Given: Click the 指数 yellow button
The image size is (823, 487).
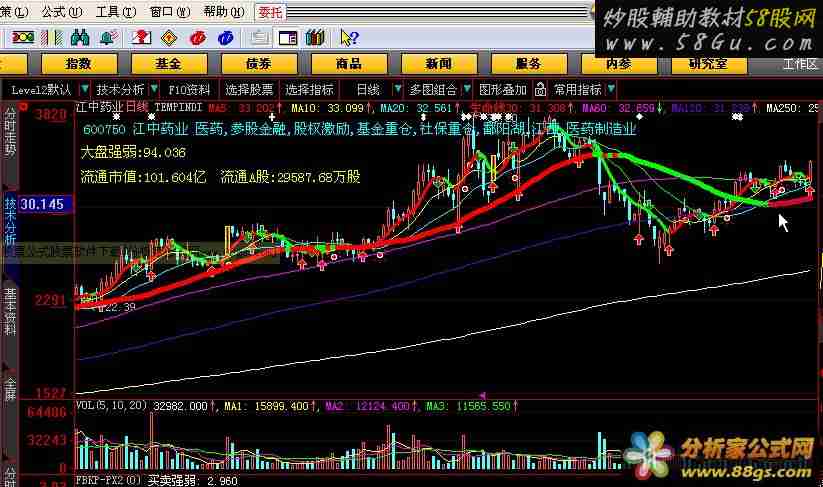Looking at the screenshot, I should click(79, 64).
